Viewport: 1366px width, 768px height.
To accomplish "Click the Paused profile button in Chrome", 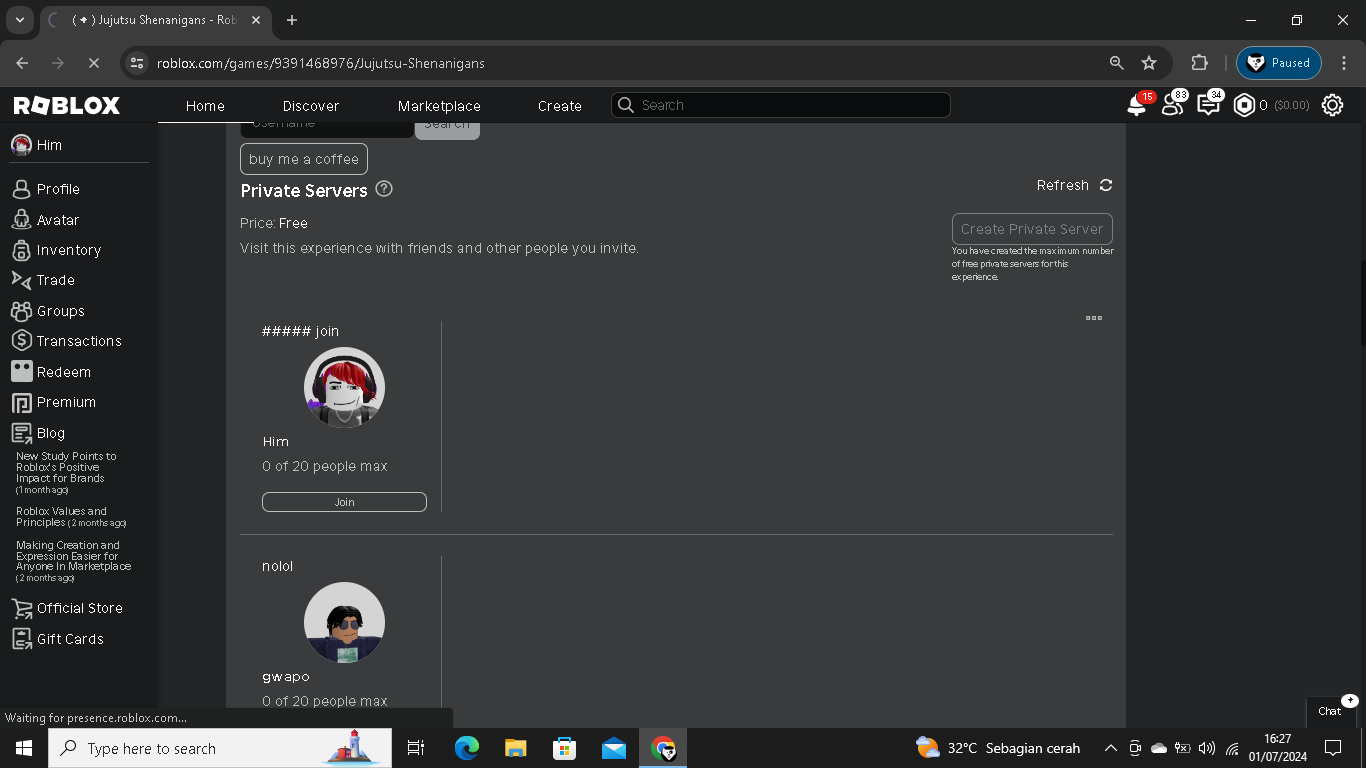I will pos(1279,63).
